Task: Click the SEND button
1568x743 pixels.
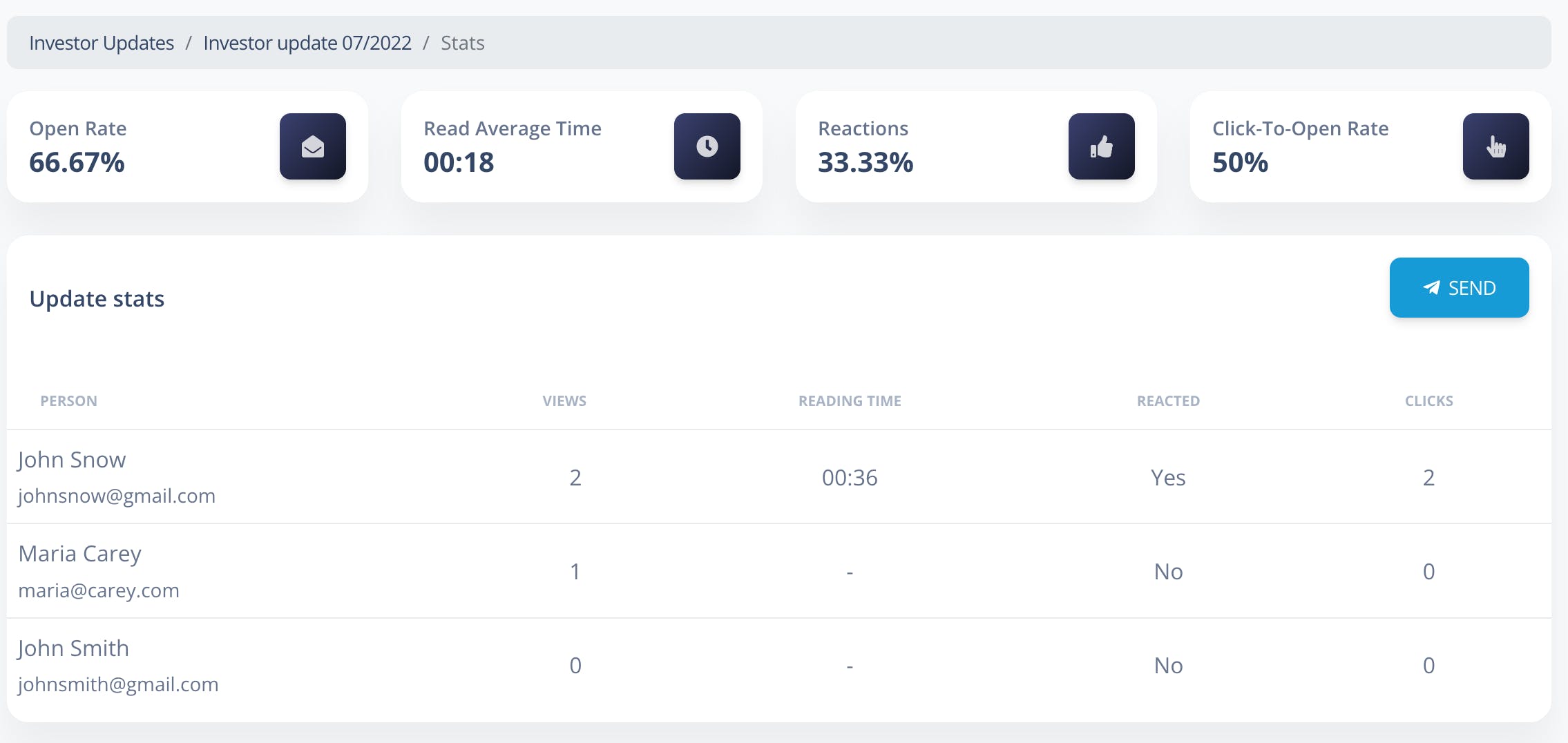Action: click(x=1459, y=287)
